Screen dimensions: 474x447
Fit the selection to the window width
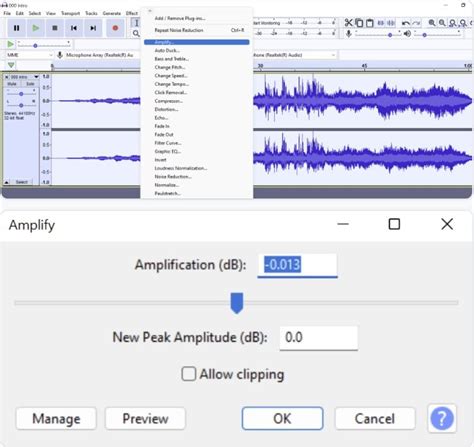click(453, 23)
